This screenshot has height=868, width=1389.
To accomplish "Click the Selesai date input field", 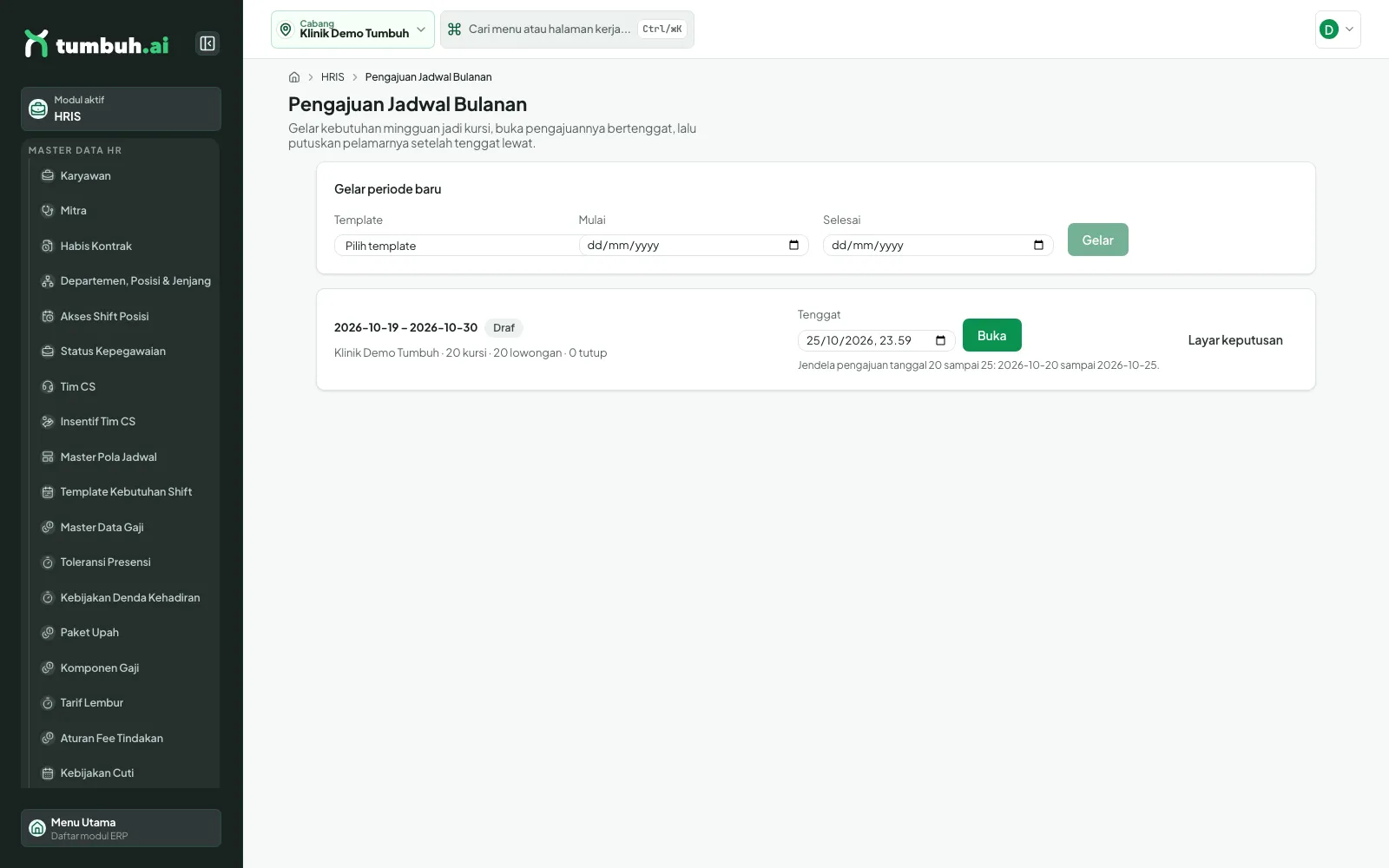I will pyautogui.click(x=938, y=246).
